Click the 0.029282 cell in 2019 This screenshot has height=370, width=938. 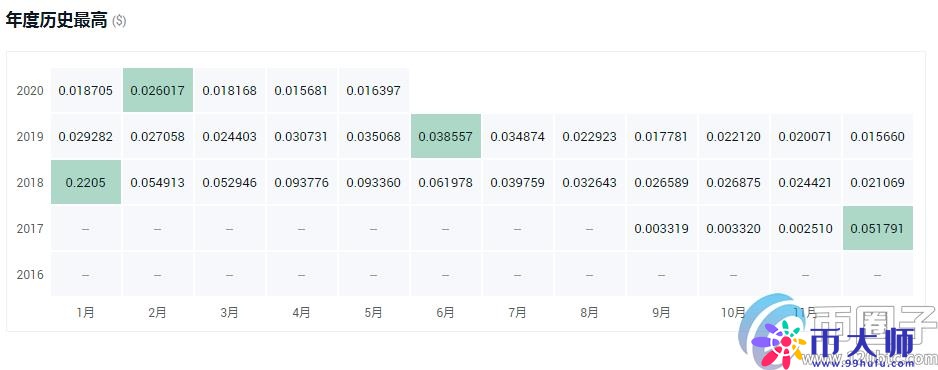pos(86,137)
